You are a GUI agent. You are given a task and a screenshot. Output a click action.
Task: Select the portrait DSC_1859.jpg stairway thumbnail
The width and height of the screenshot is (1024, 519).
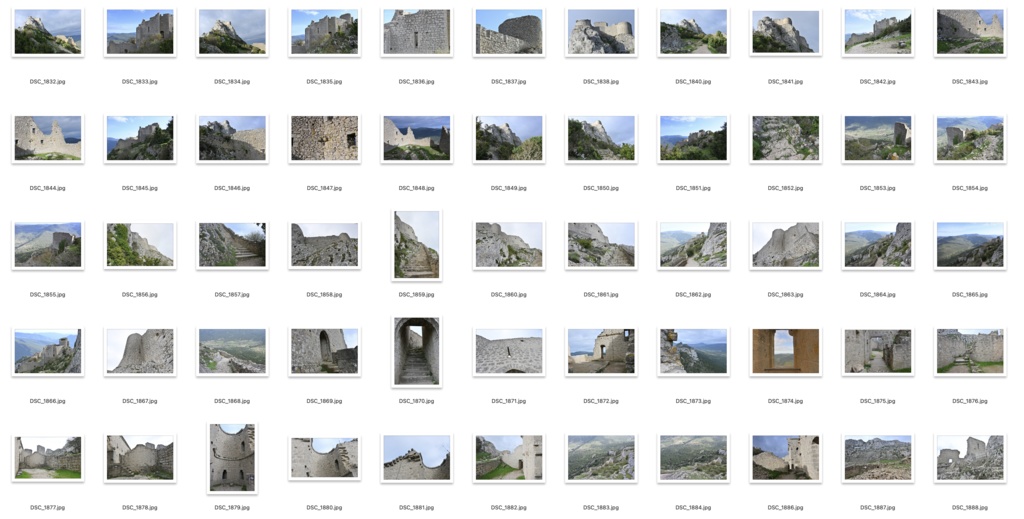tap(417, 245)
